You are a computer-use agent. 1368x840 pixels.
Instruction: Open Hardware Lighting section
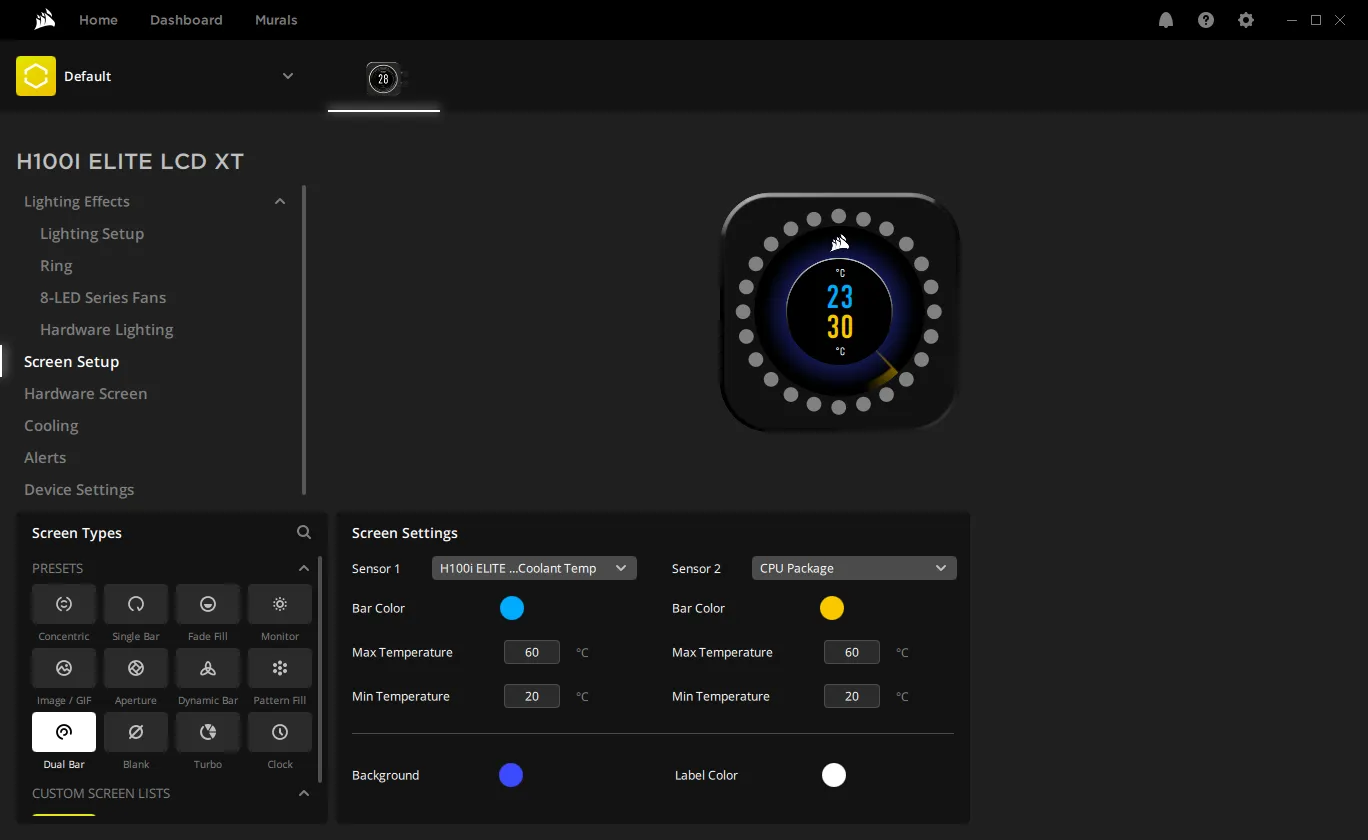(x=107, y=329)
